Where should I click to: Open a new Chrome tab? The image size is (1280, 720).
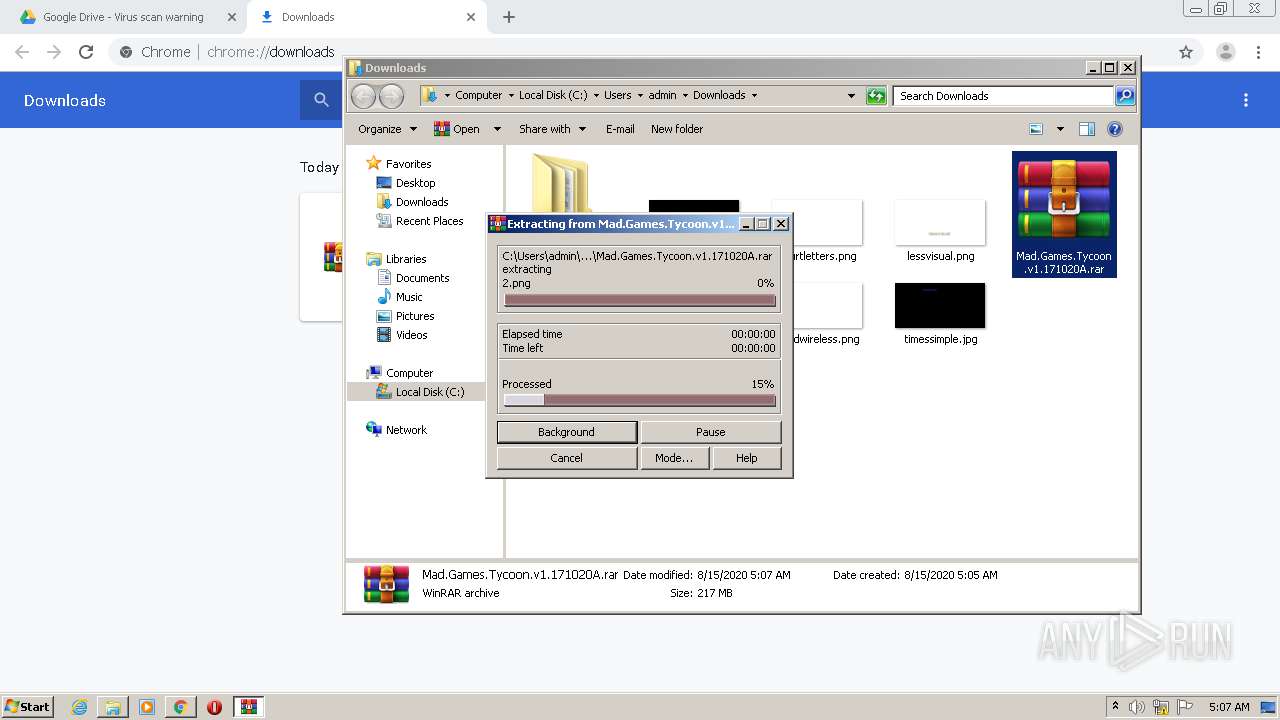pyautogui.click(x=508, y=17)
